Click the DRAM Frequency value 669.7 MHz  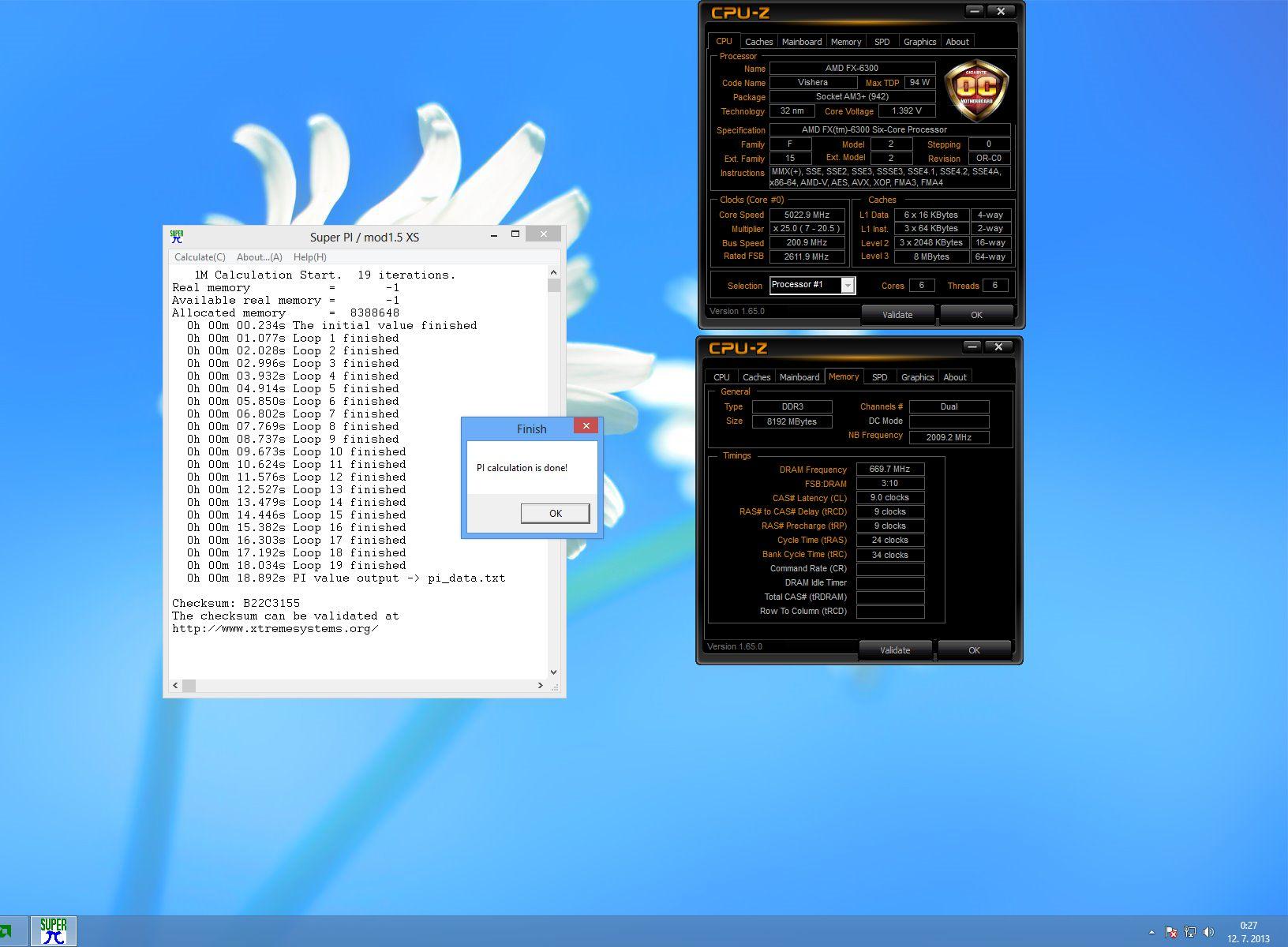[x=889, y=470]
